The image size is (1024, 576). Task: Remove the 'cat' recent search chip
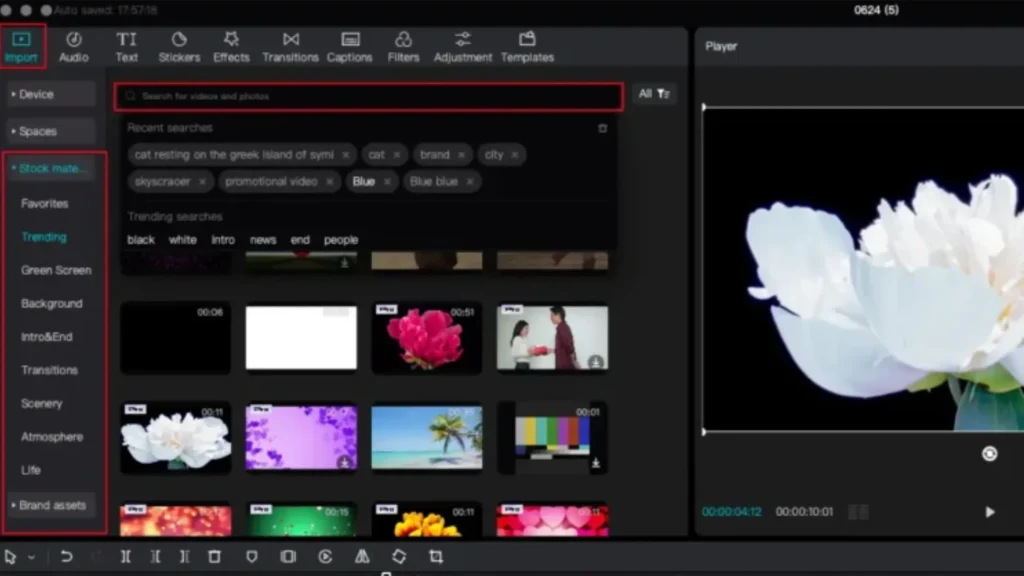pyautogui.click(x=396, y=155)
